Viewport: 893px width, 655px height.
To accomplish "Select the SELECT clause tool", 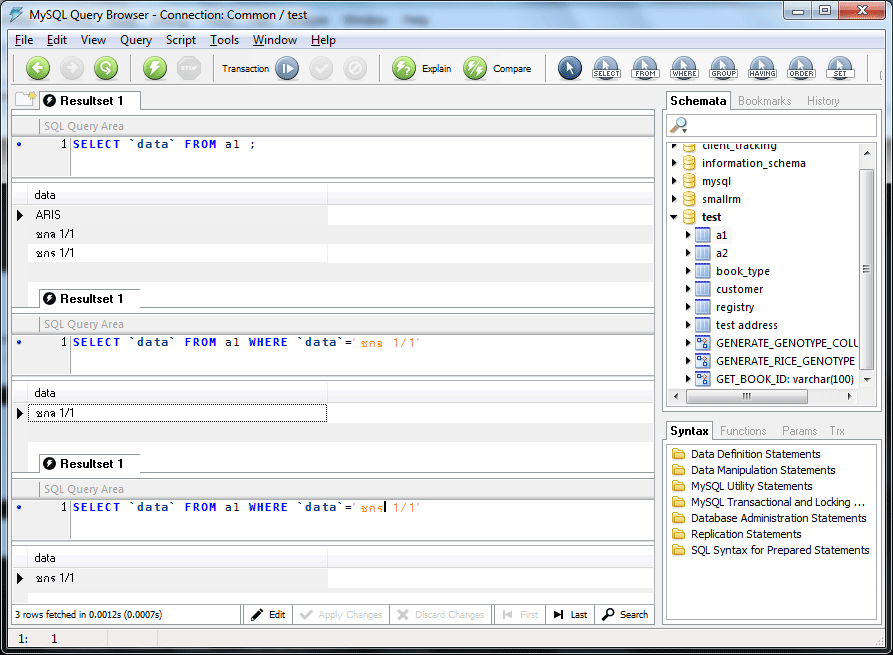I will click(x=607, y=68).
